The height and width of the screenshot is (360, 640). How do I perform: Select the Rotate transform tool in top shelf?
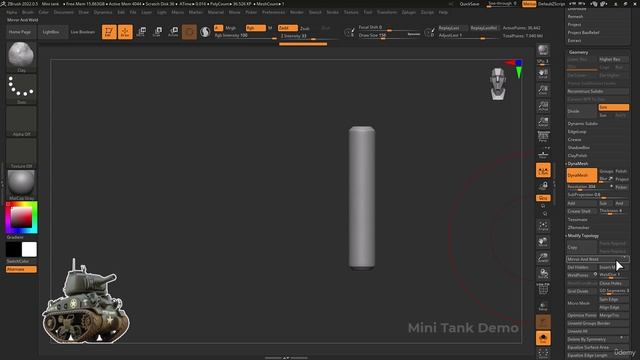[x=173, y=32]
